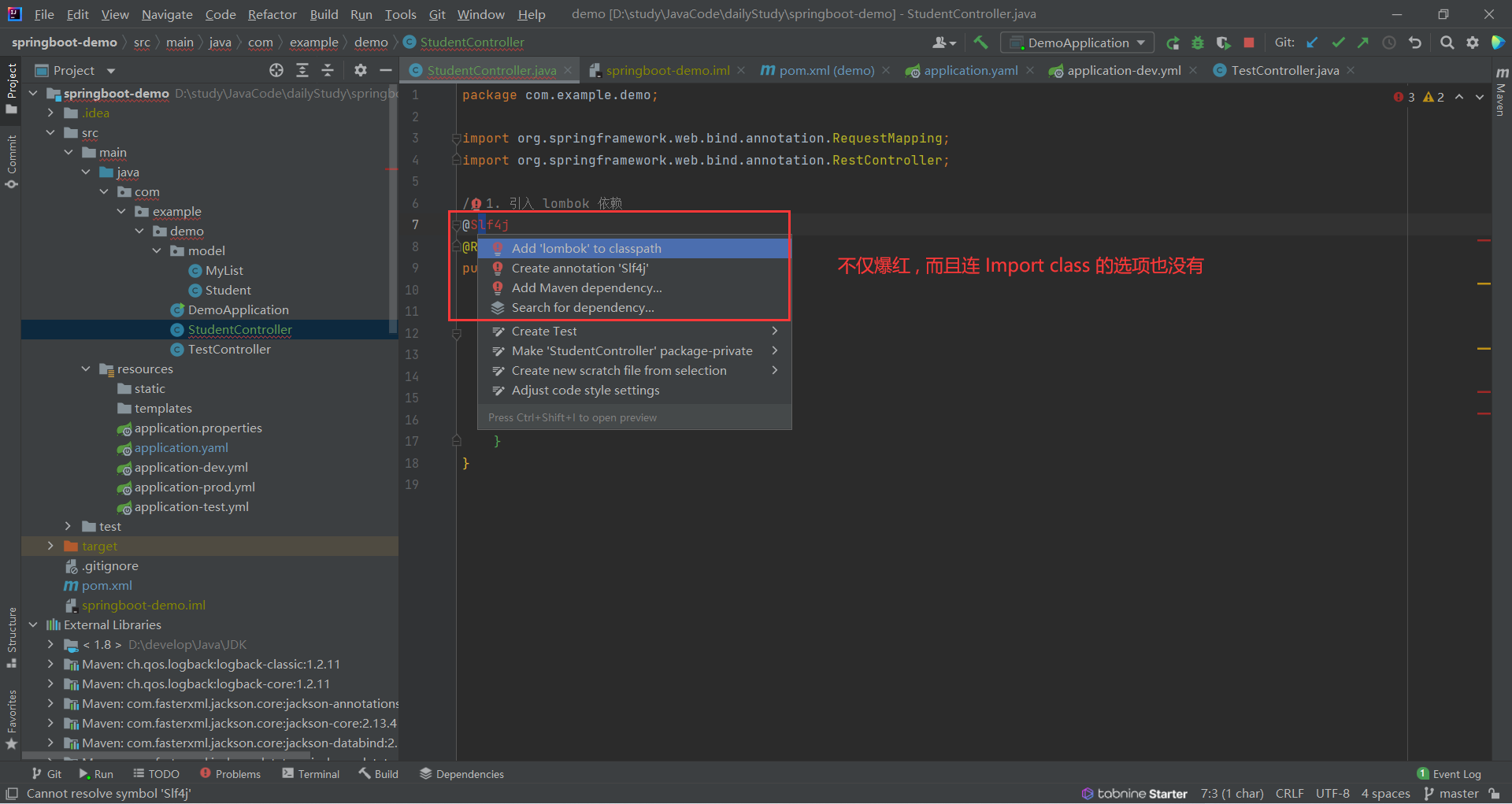Click the error stripe marker near line 7

point(1484,240)
